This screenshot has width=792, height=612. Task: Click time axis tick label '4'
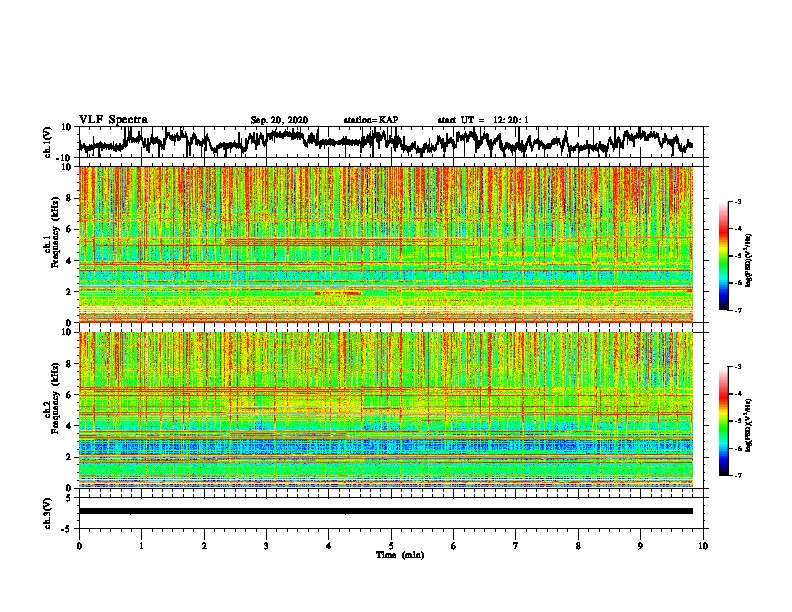point(329,546)
